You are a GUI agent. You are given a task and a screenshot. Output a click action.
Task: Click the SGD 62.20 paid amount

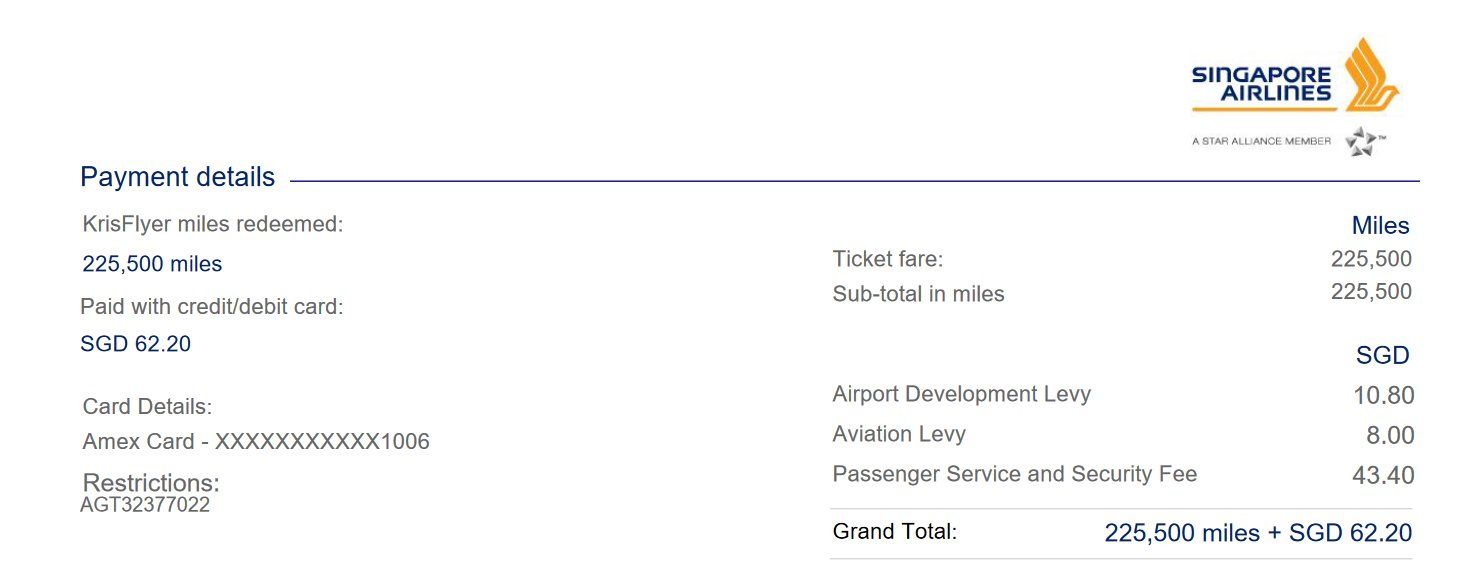coord(135,344)
